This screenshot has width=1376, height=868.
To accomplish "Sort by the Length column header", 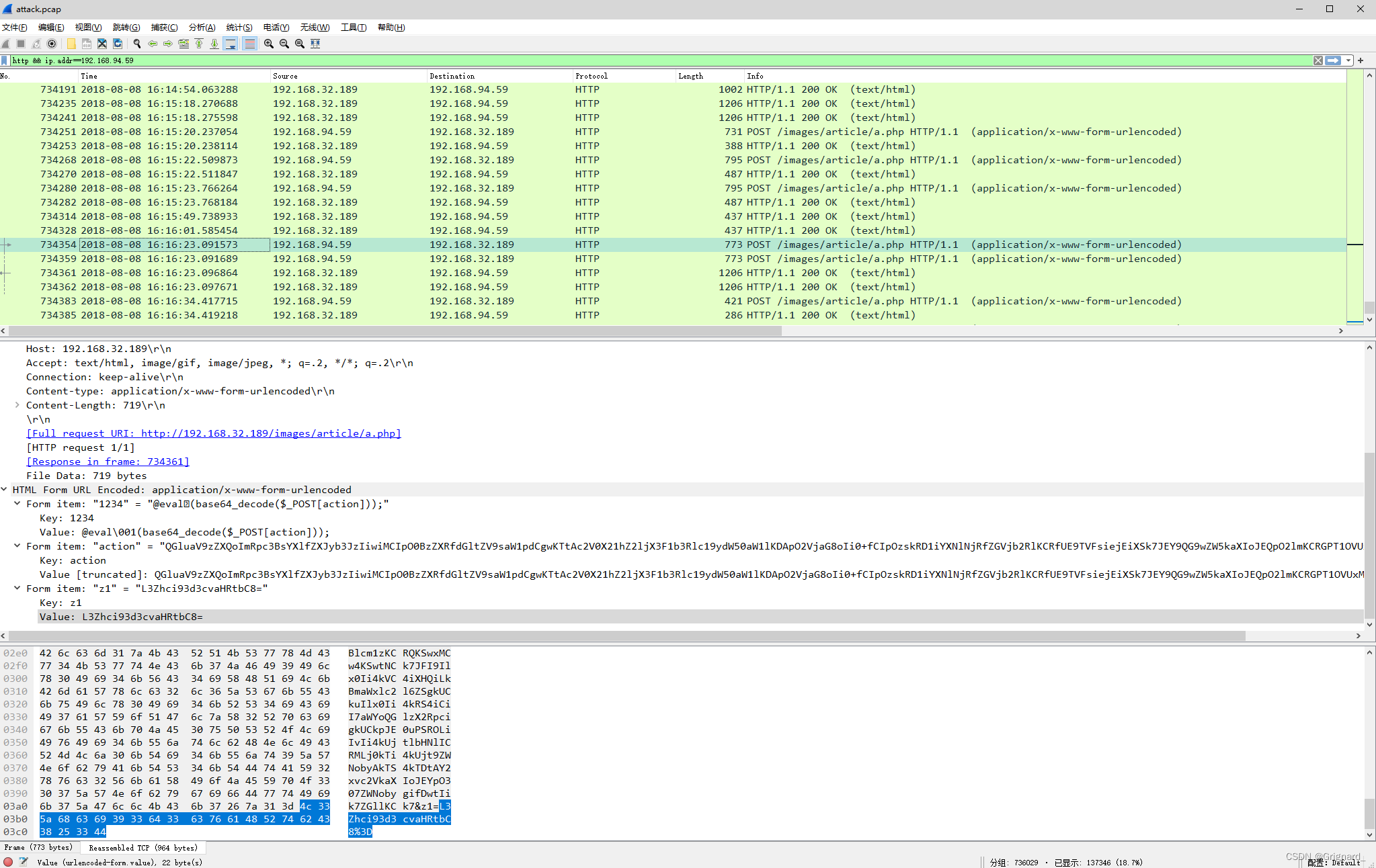I will 710,76.
